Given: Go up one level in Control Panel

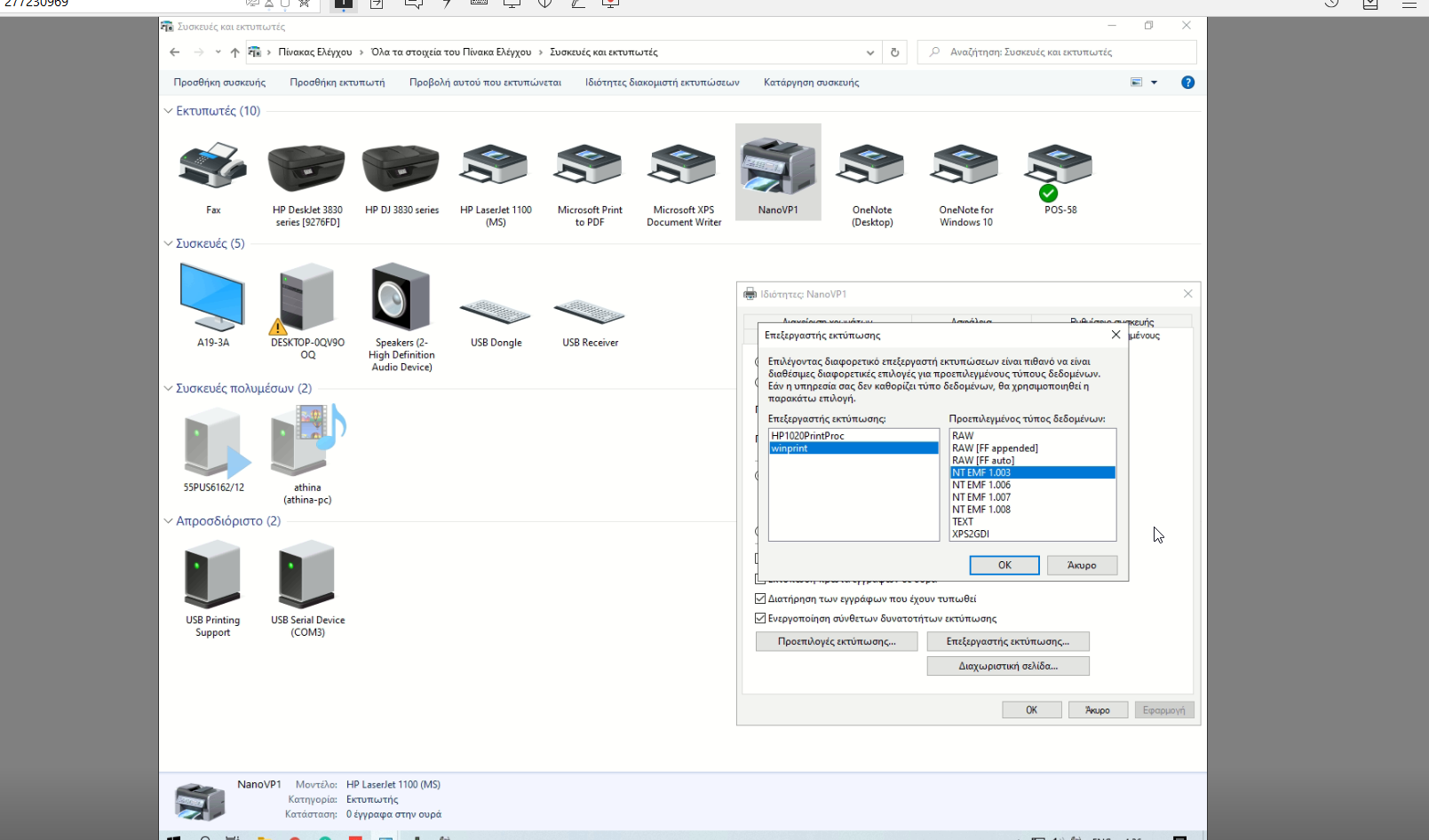Looking at the screenshot, I should click(234, 52).
